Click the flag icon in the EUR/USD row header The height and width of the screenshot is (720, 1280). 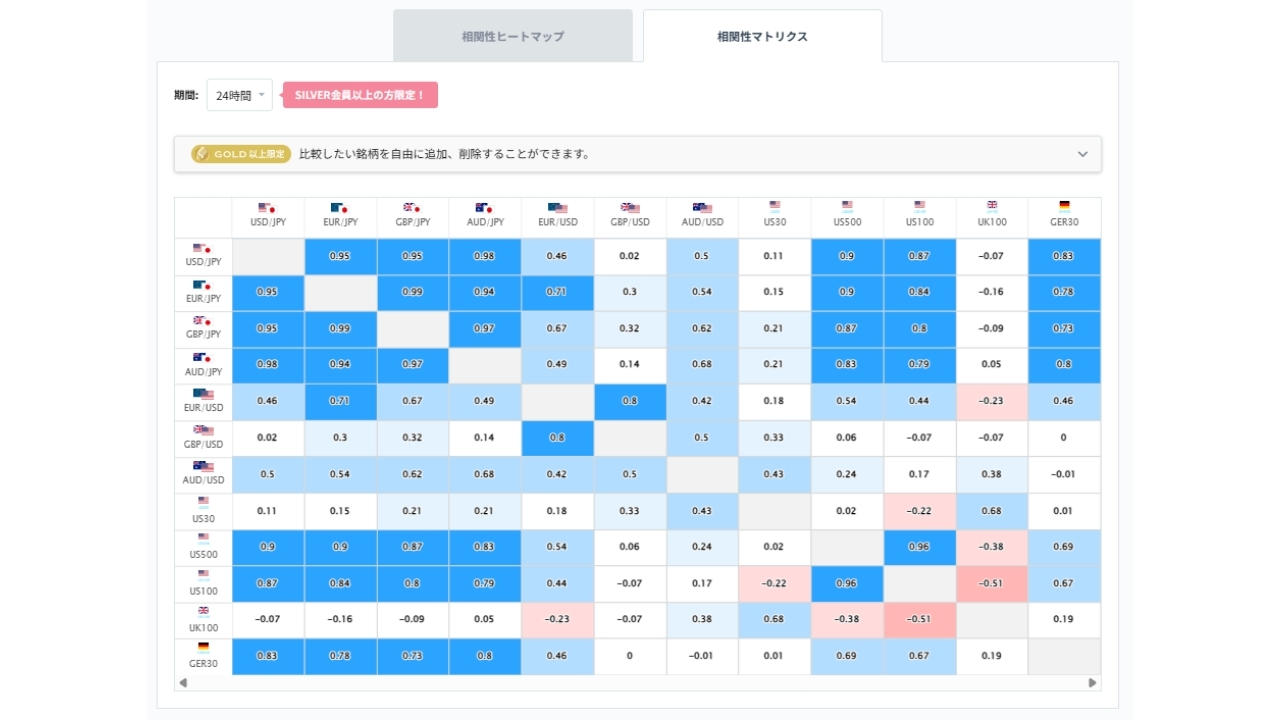tap(203, 394)
